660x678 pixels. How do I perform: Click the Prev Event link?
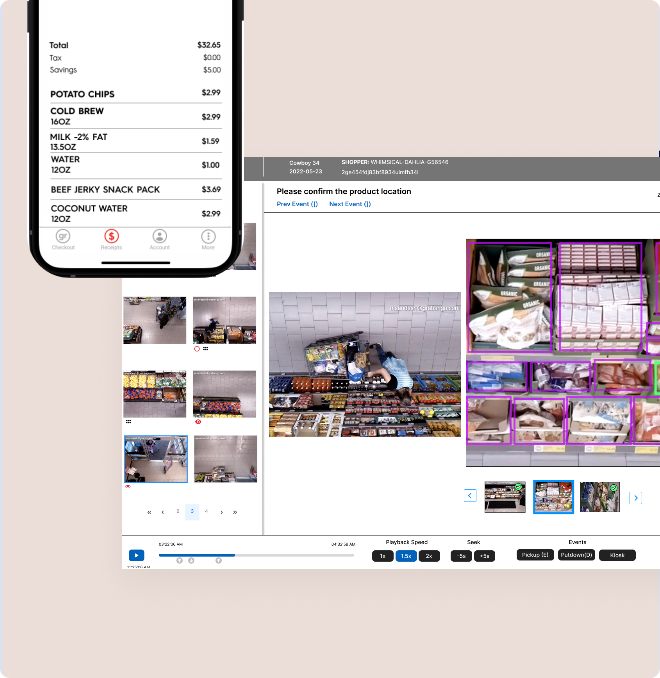pyautogui.click(x=297, y=204)
